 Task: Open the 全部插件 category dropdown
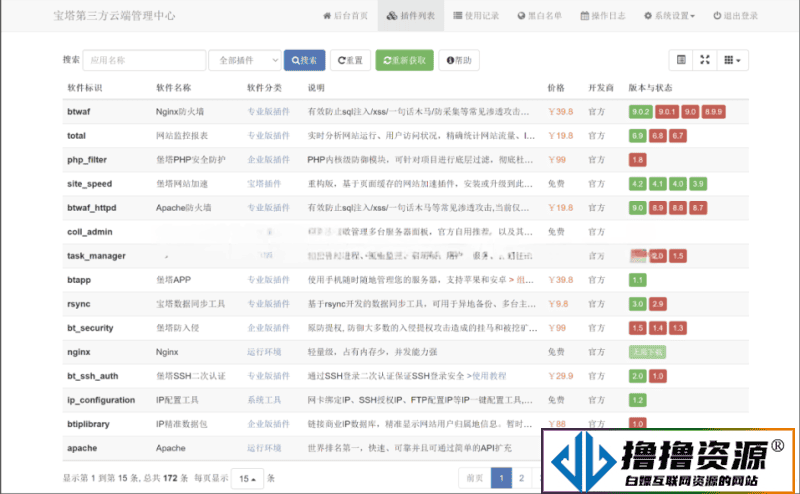(245, 60)
